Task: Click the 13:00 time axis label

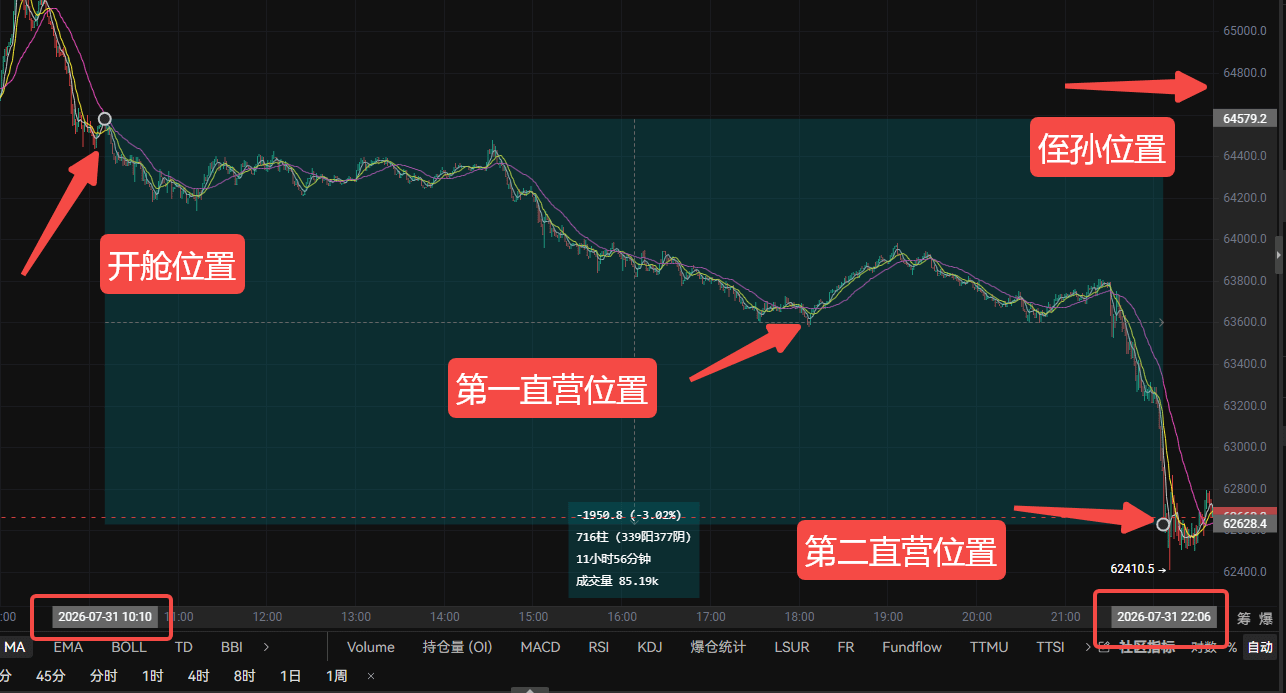Action: [356, 617]
